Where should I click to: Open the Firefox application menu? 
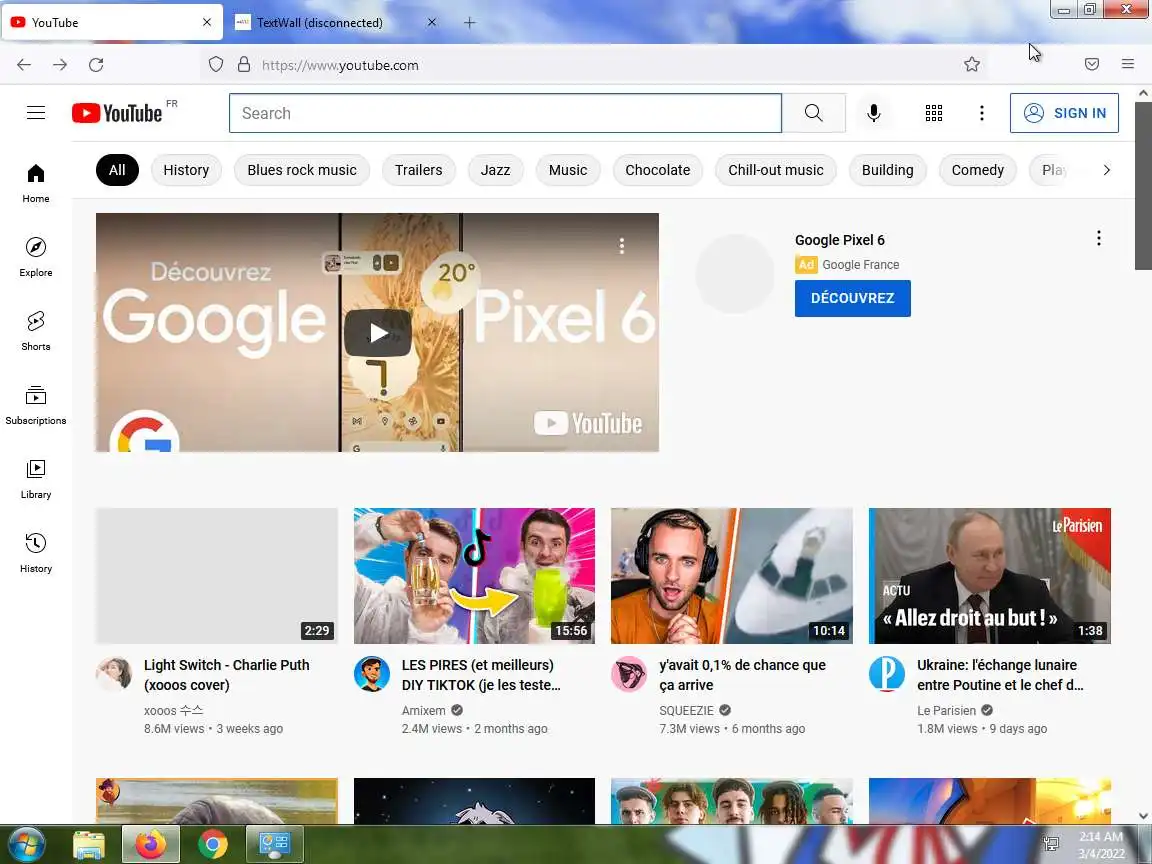(1128, 65)
